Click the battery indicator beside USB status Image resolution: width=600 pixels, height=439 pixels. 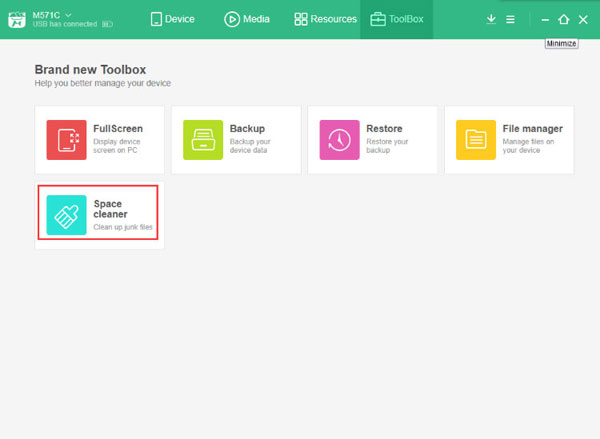point(107,25)
